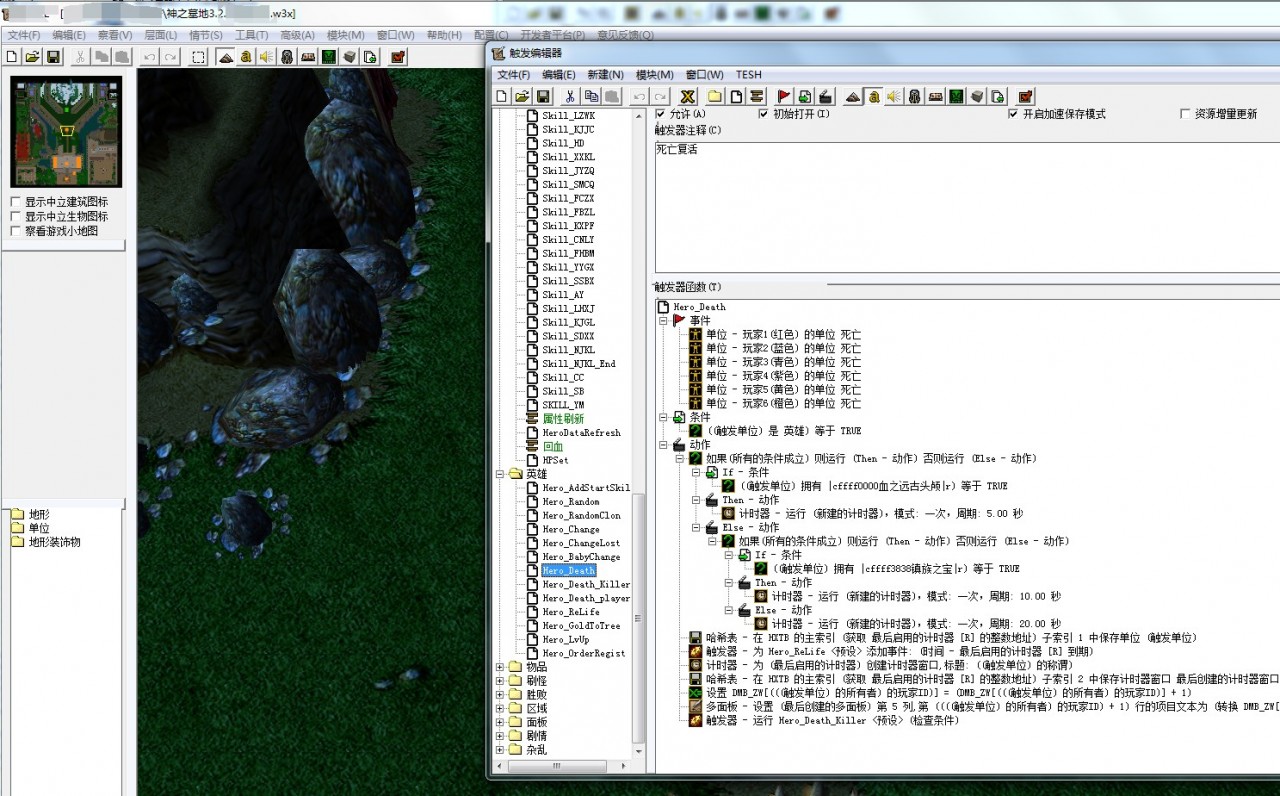Enable 显示中立生物图标 checkbox
The height and width of the screenshot is (796, 1280).
click(x=15, y=216)
